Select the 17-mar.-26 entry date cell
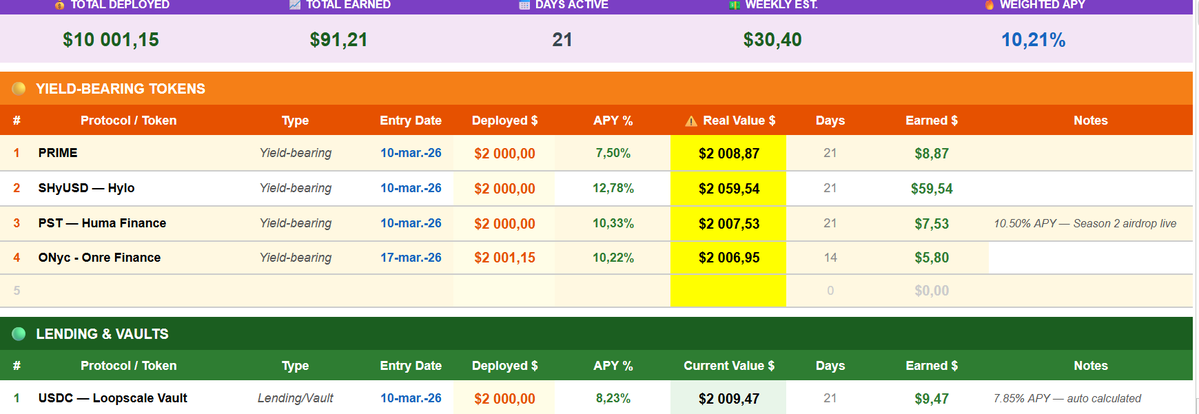The height and width of the screenshot is (414, 1199). [x=411, y=258]
